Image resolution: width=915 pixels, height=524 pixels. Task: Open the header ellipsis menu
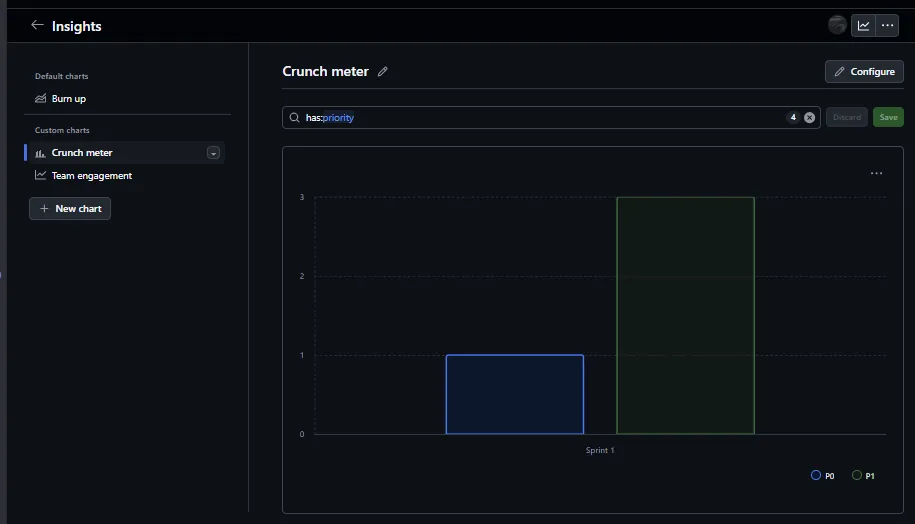click(887, 26)
